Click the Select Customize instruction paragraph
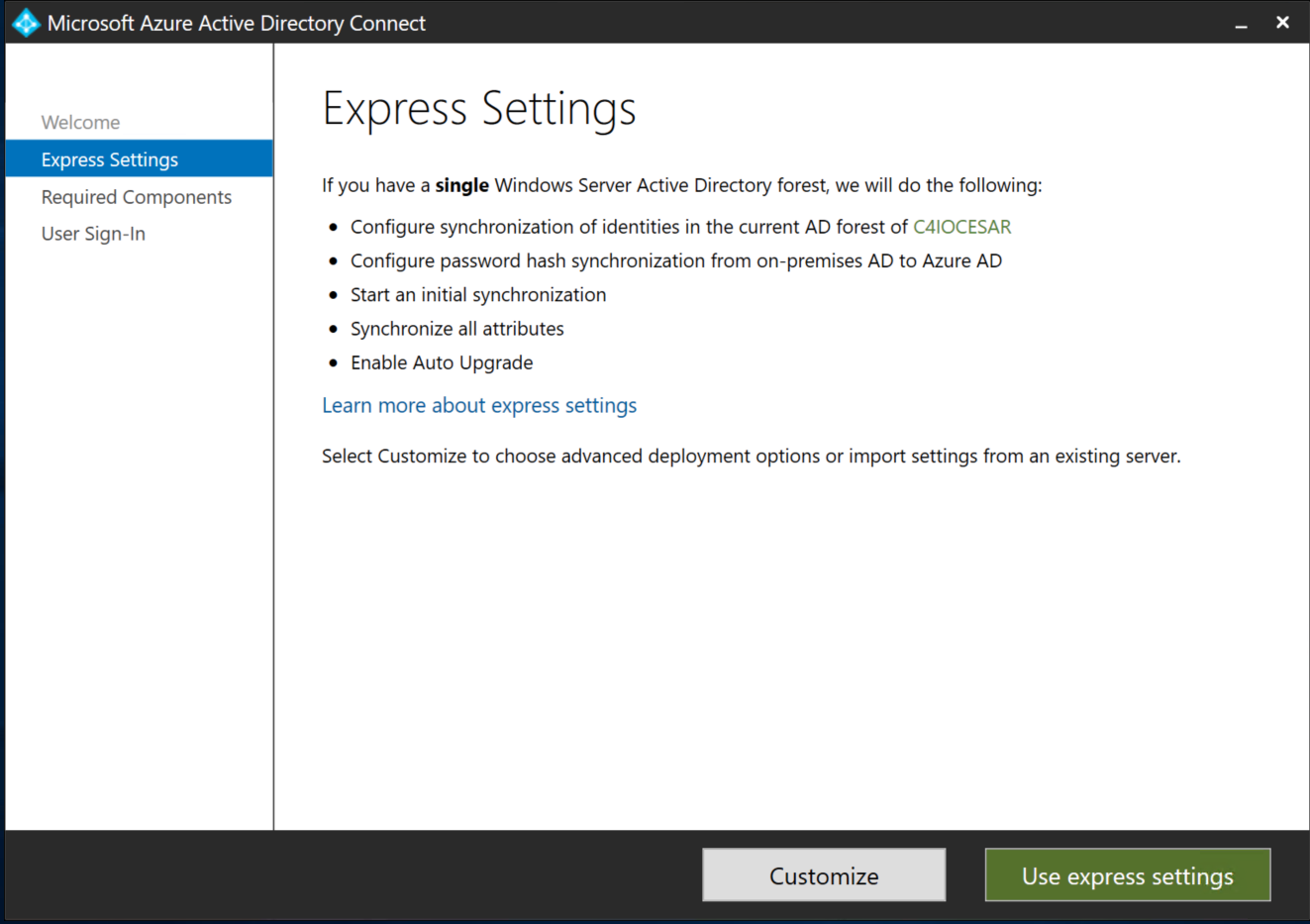Viewport: 1310px width, 924px height. [751, 457]
